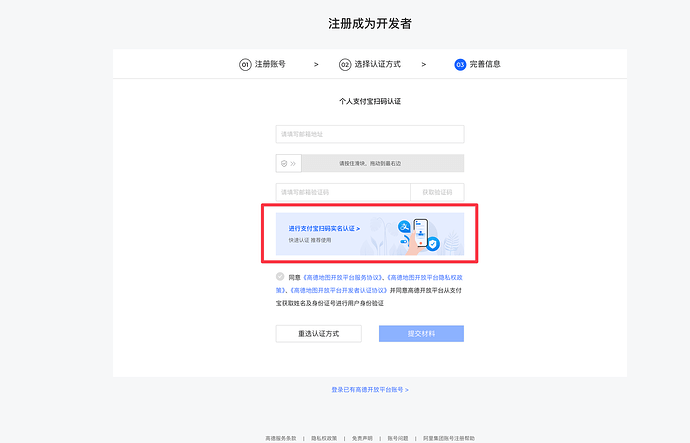Click the email address input field

point(370,134)
